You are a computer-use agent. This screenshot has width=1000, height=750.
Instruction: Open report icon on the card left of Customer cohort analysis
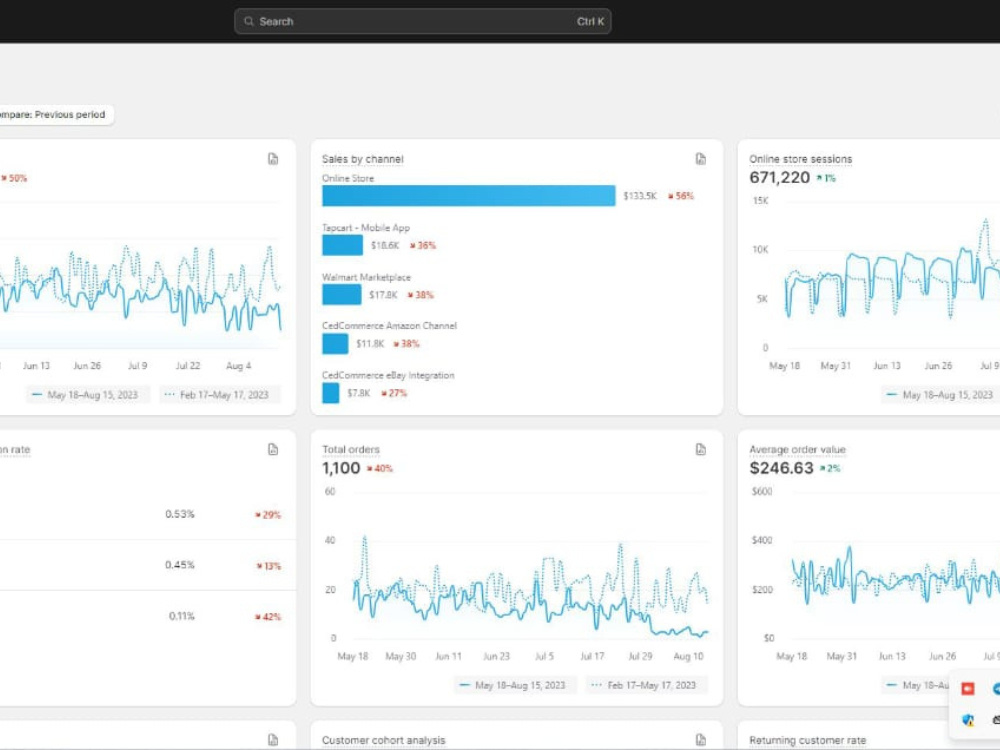pos(273,740)
